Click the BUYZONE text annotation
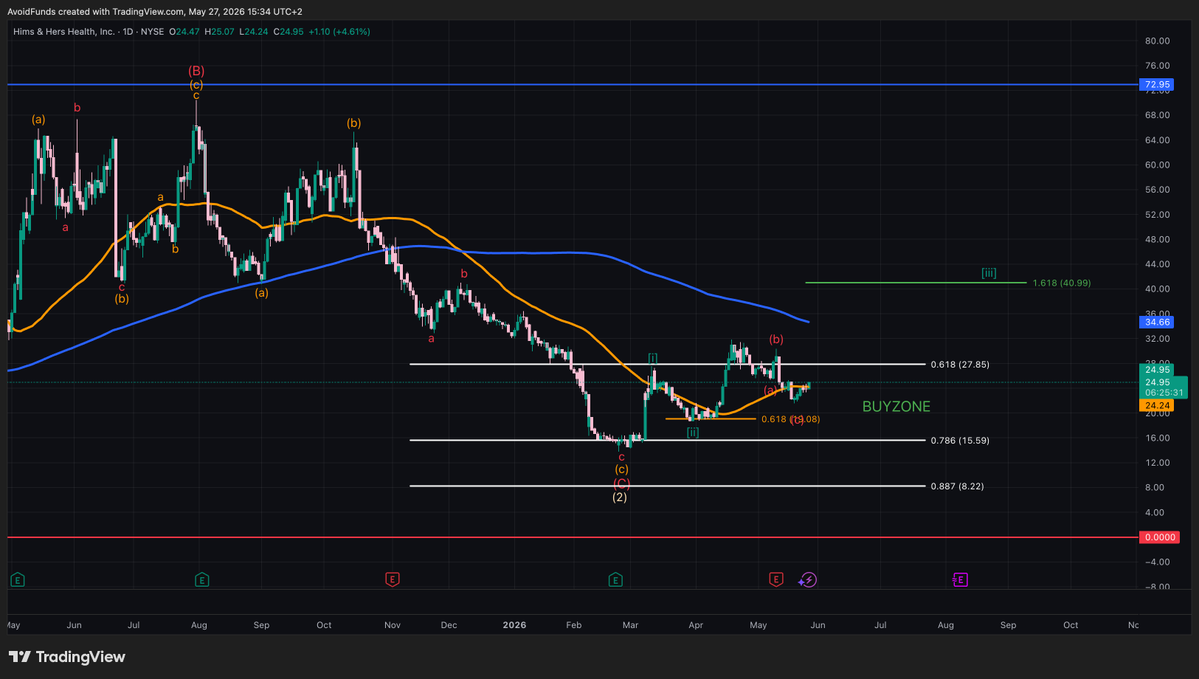This screenshot has width=1199, height=679. coord(896,407)
